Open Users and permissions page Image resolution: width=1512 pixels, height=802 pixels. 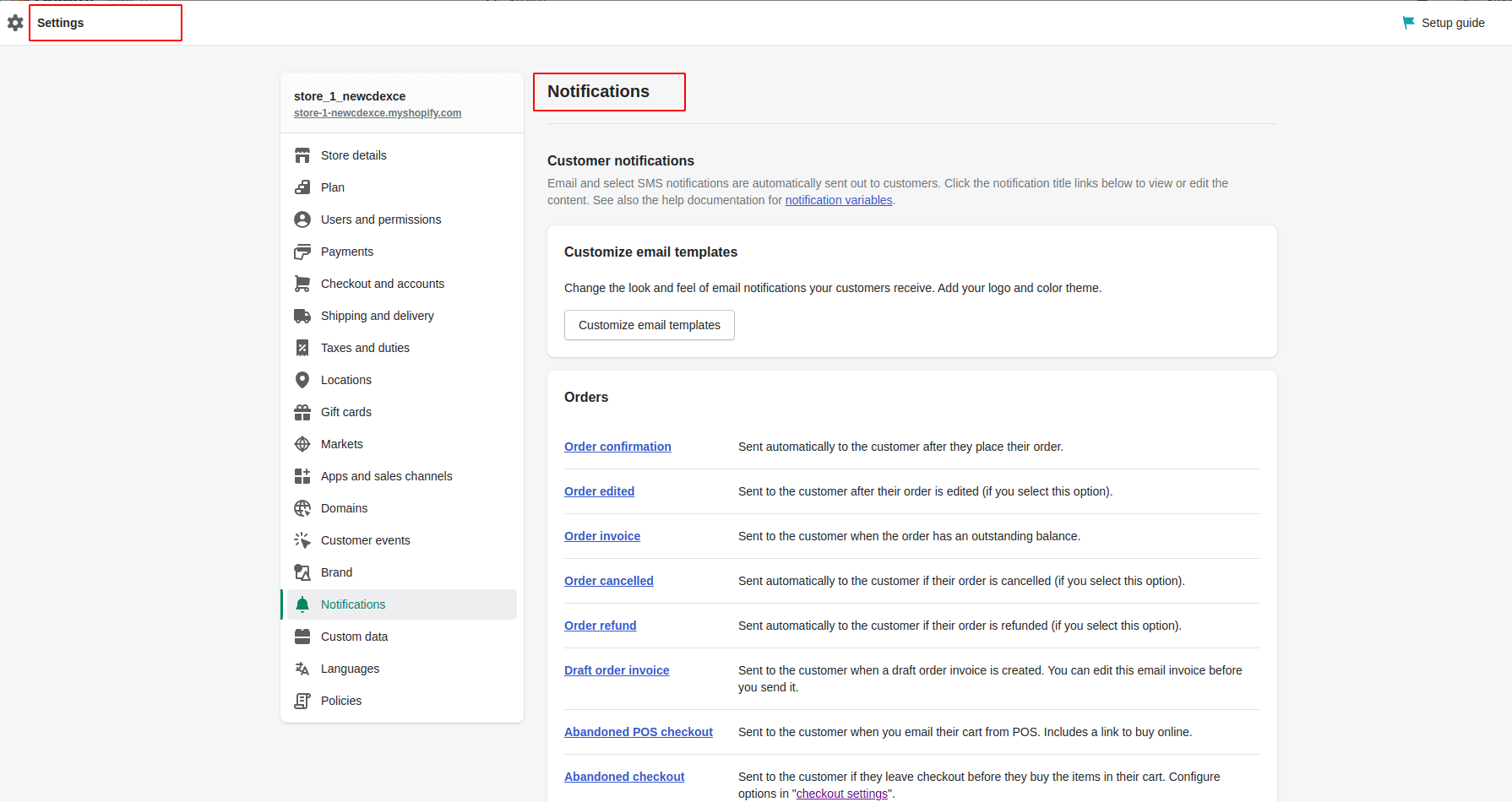[402, 219]
